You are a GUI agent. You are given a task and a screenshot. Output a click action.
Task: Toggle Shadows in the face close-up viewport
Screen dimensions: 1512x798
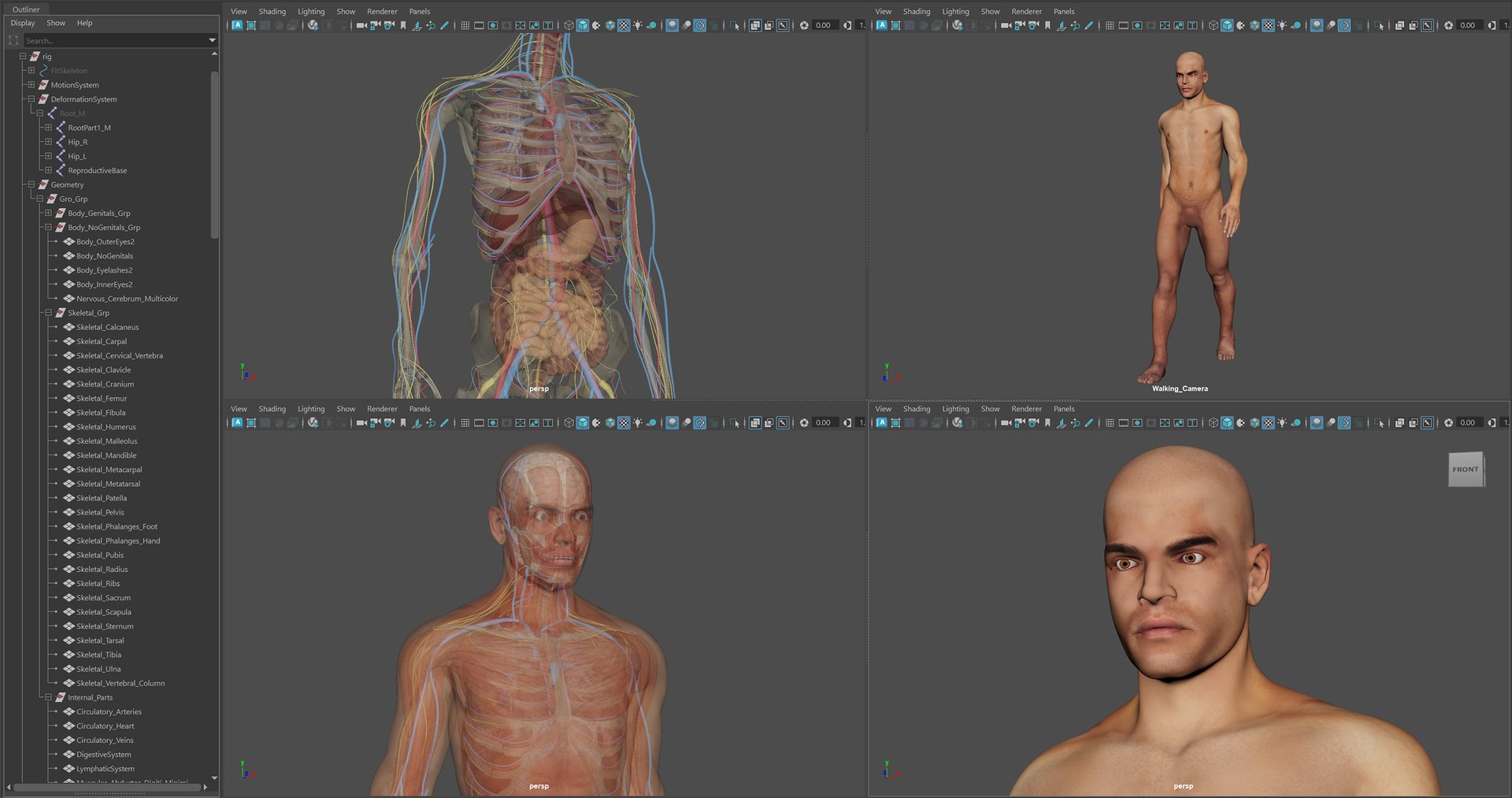coord(1296,423)
